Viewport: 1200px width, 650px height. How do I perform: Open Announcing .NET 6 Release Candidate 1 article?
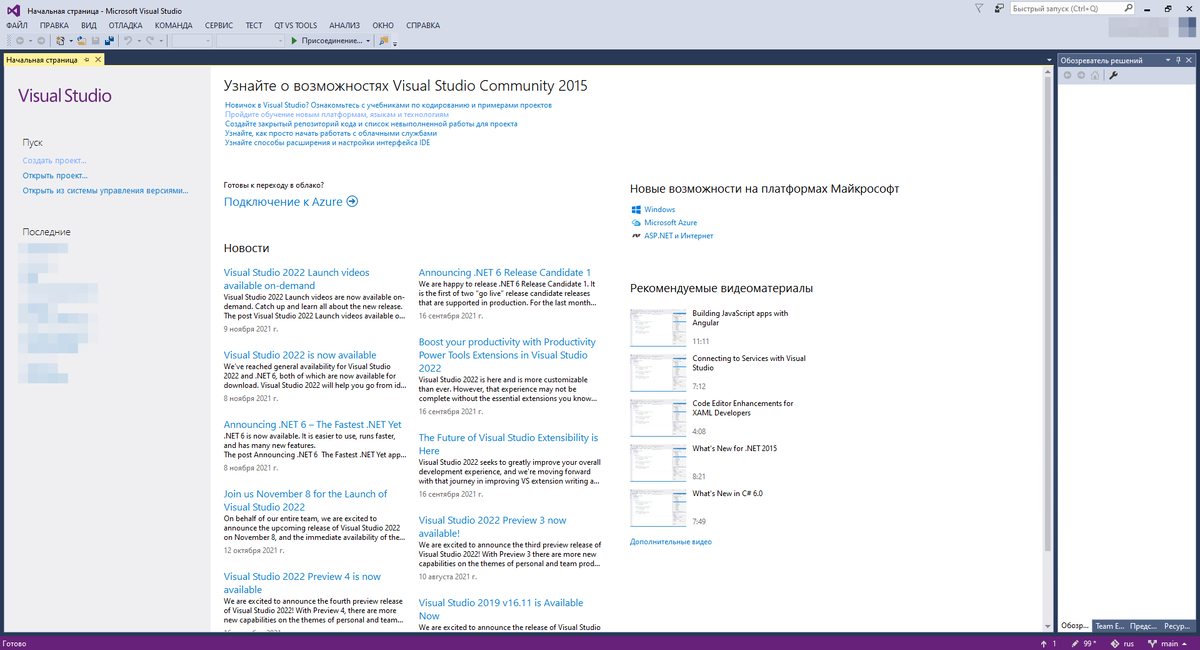pos(505,272)
